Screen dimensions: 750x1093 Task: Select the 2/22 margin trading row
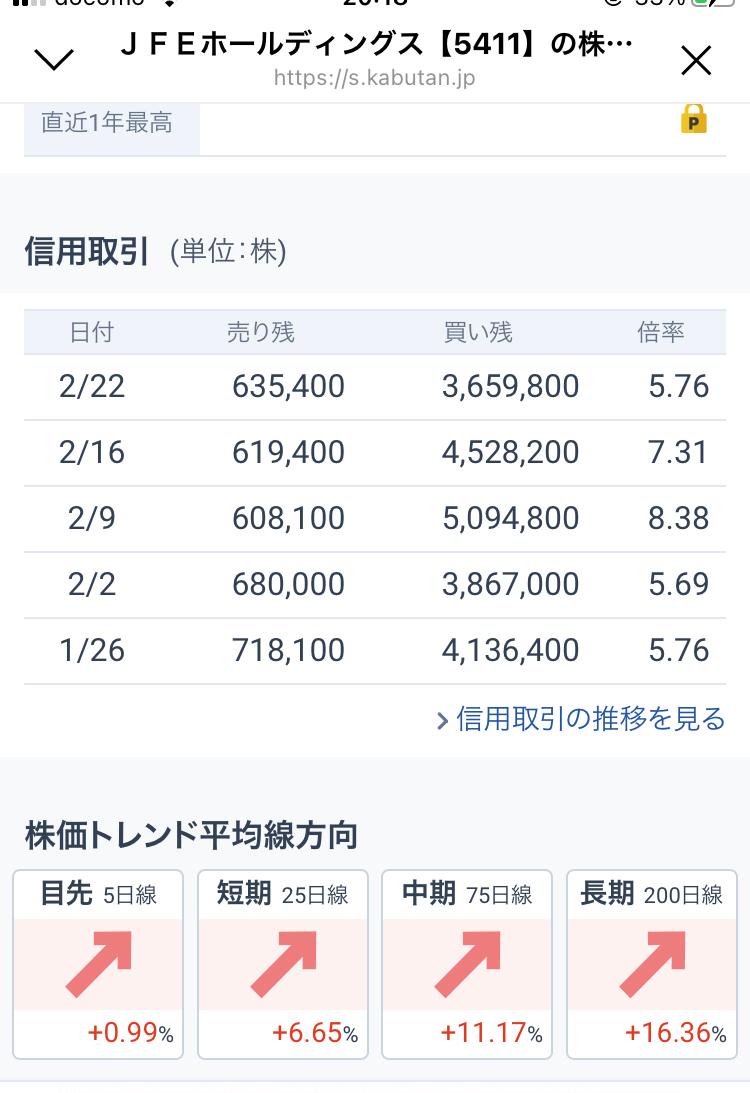coord(375,386)
